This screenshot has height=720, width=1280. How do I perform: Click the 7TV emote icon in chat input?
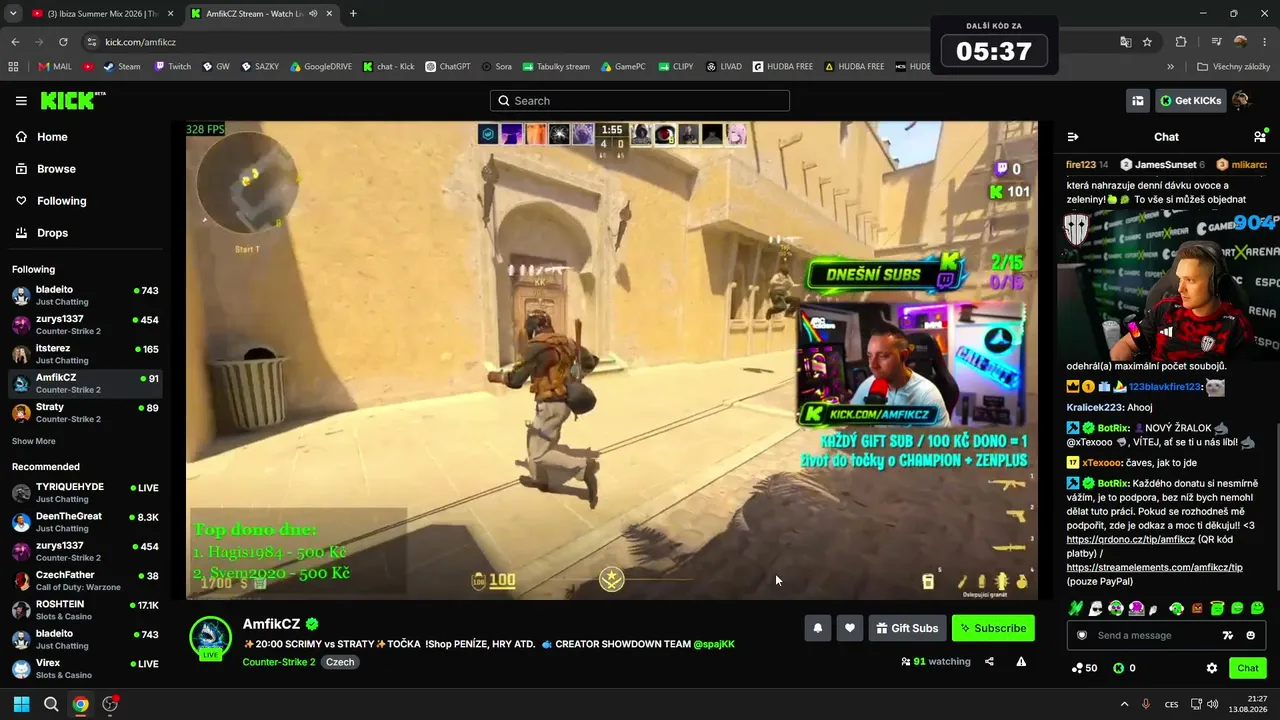(1228, 635)
